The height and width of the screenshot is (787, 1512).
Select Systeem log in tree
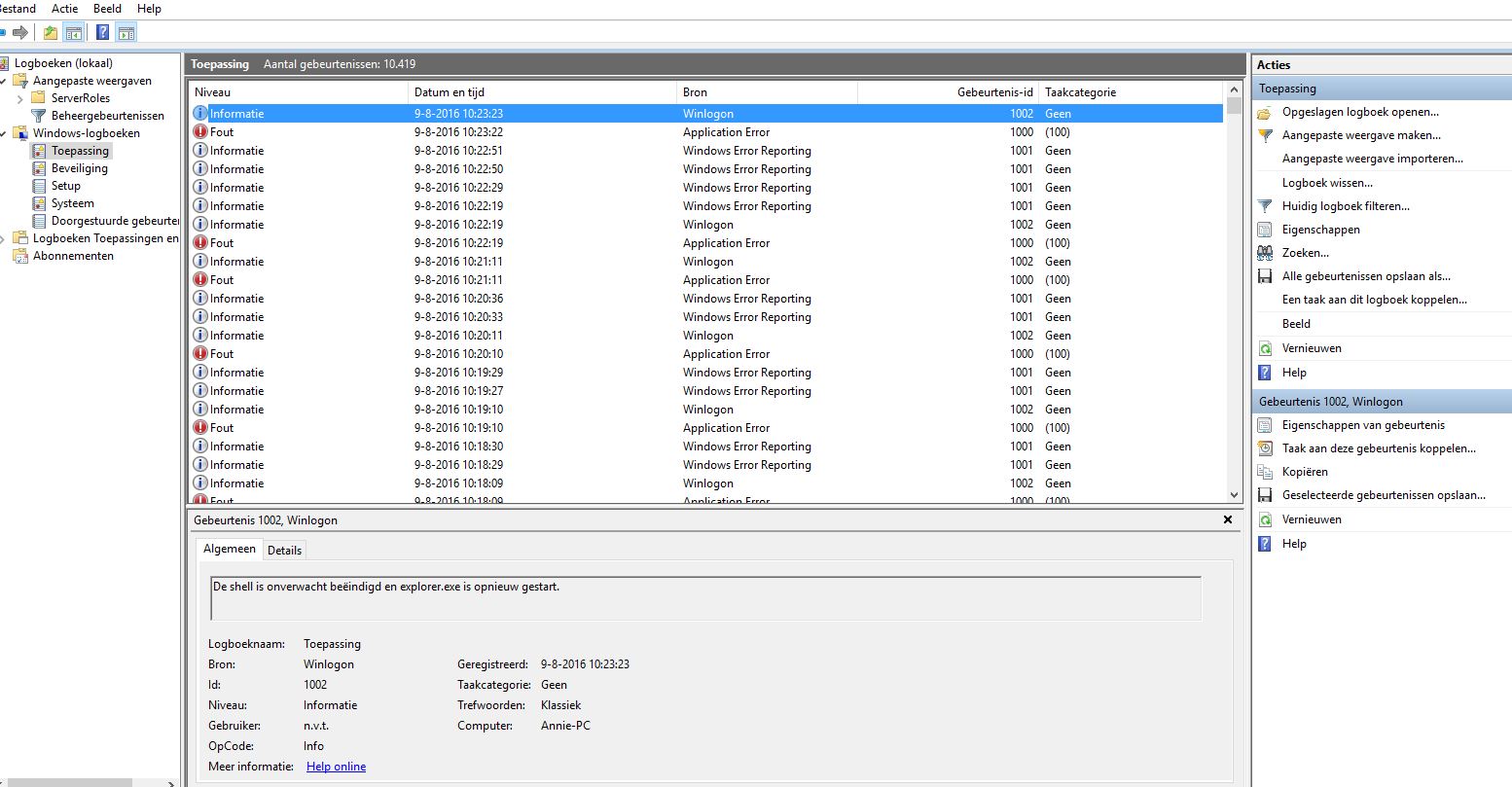pos(72,203)
